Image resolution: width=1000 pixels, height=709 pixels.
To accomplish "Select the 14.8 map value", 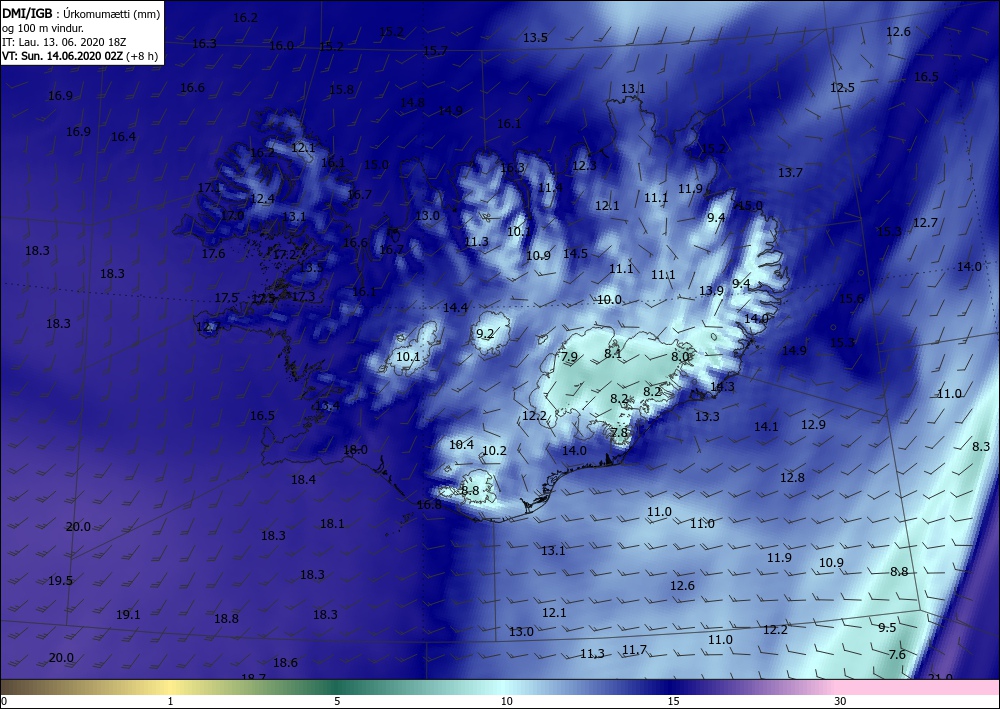I will click(x=413, y=103).
